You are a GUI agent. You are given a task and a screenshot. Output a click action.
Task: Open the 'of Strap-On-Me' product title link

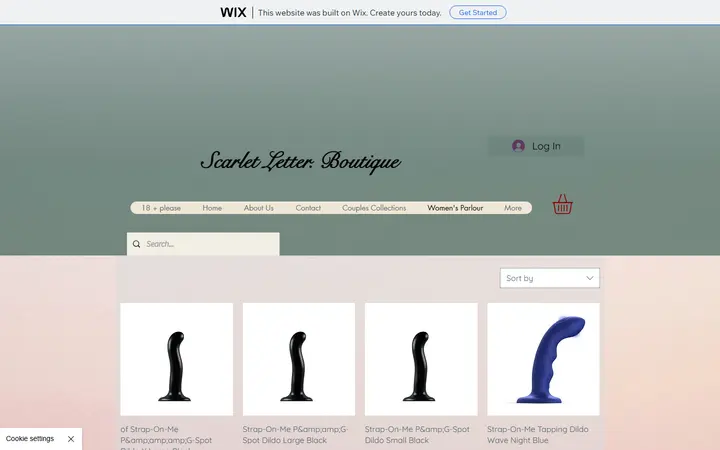point(166,438)
